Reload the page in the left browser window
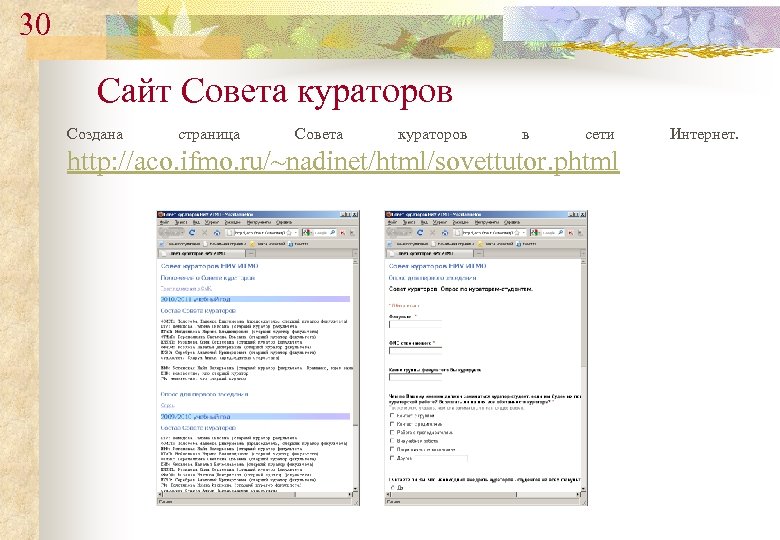The height and width of the screenshot is (540, 780). pyautogui.click(x=192, y=233)
